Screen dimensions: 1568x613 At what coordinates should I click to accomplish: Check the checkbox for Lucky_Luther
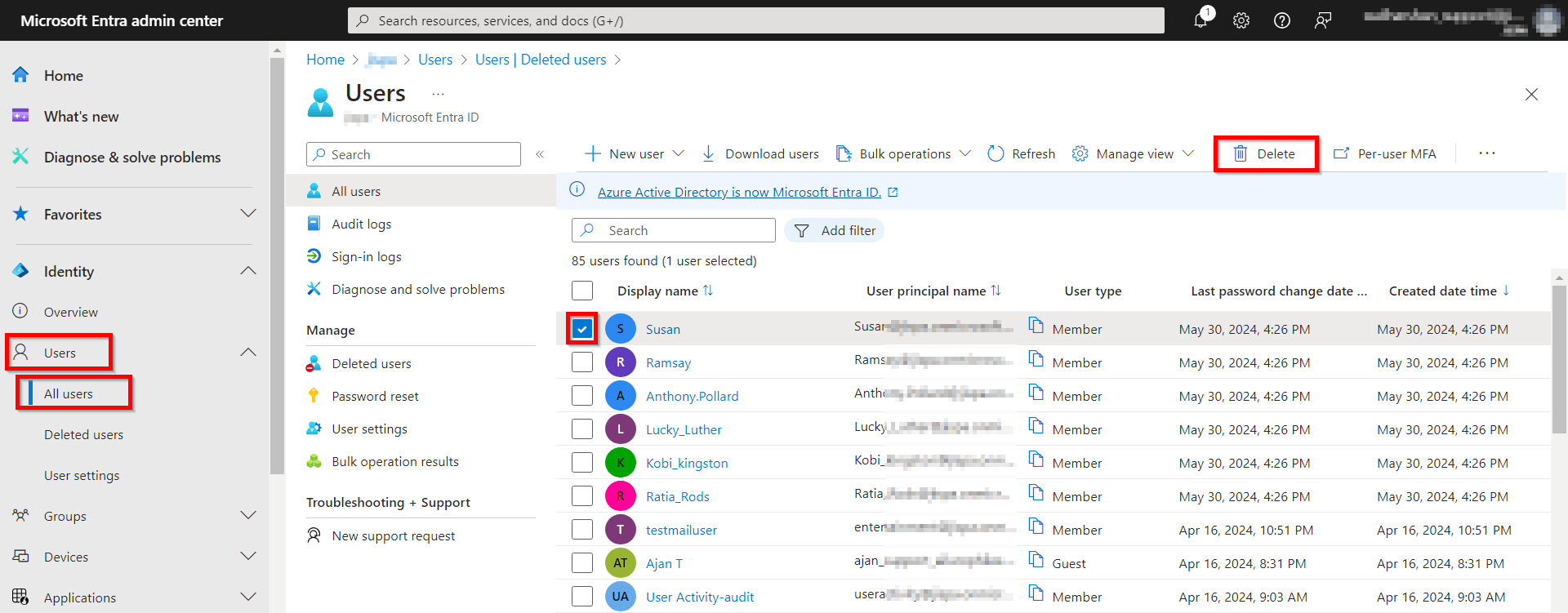(x=582, y=429)
